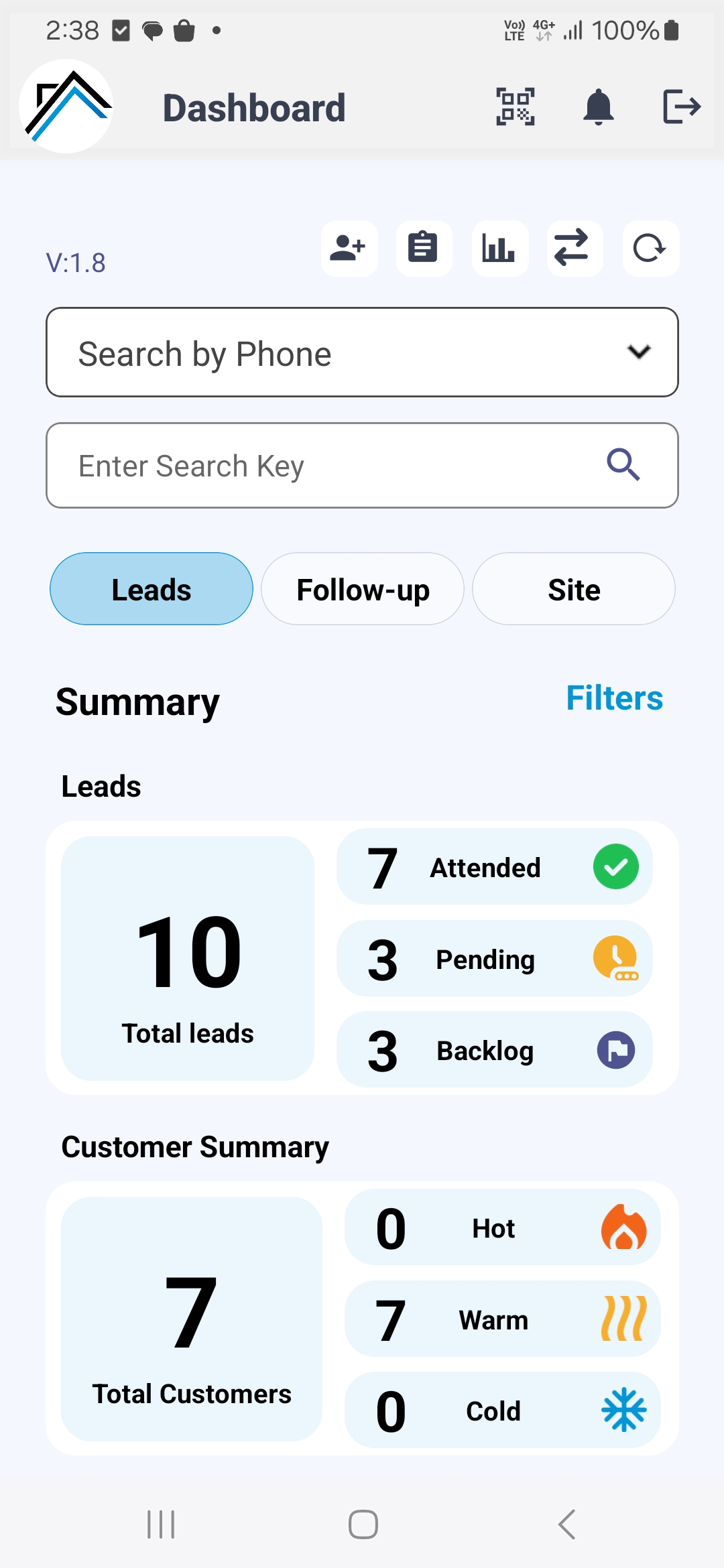This screenshot has height=1568, width=724.
Task: Open the Pending leads card
Action: coord(495,959)
